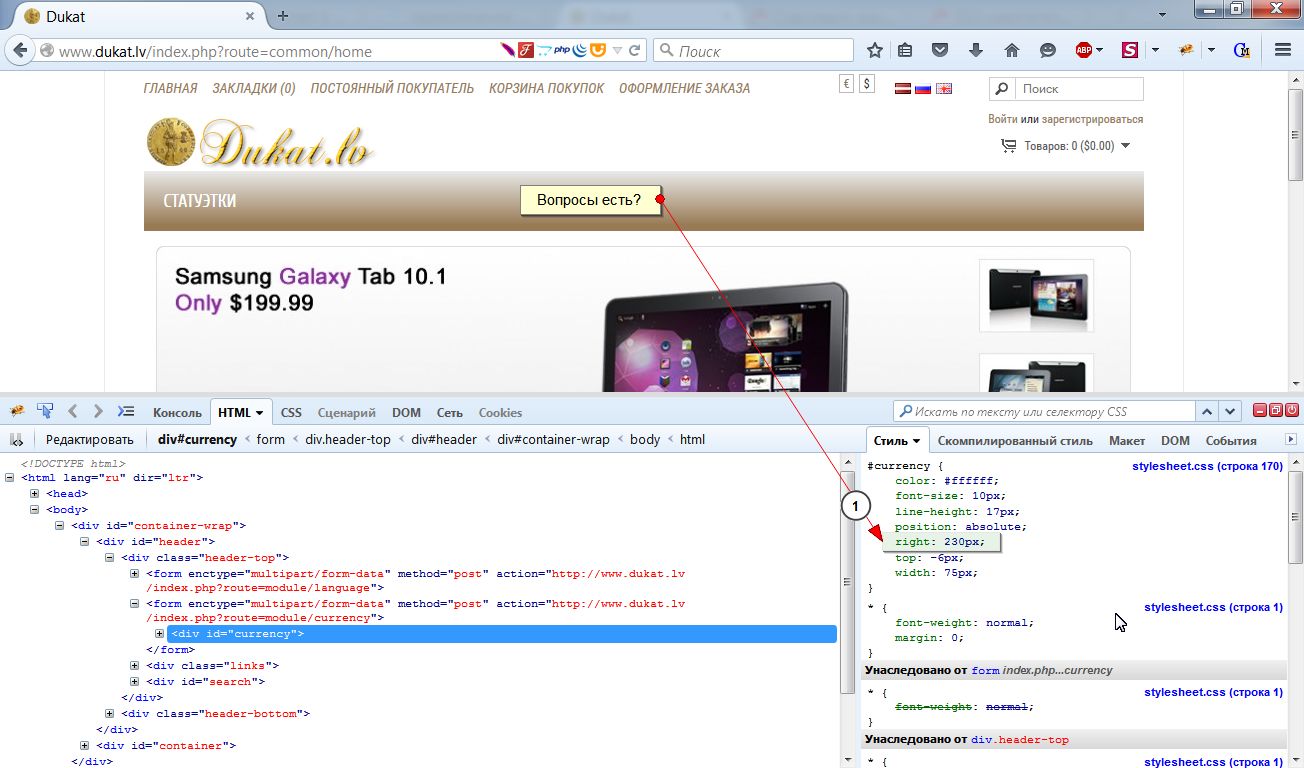Screen dimensions: 1304x768
Task: Open the Сеть tab
Action: pos(450,412)
